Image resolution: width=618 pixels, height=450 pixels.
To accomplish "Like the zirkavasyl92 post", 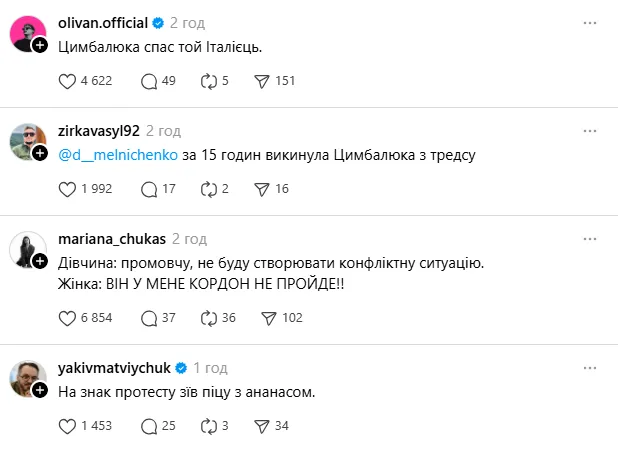I will (x=69, y=188).
